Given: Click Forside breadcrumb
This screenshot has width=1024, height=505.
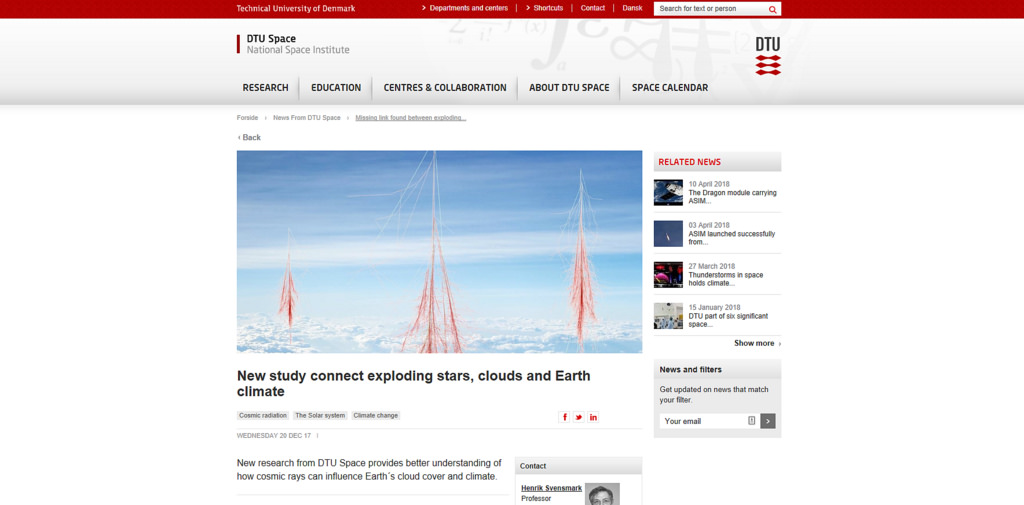Looking at the screenshot, I should point(248,118).
